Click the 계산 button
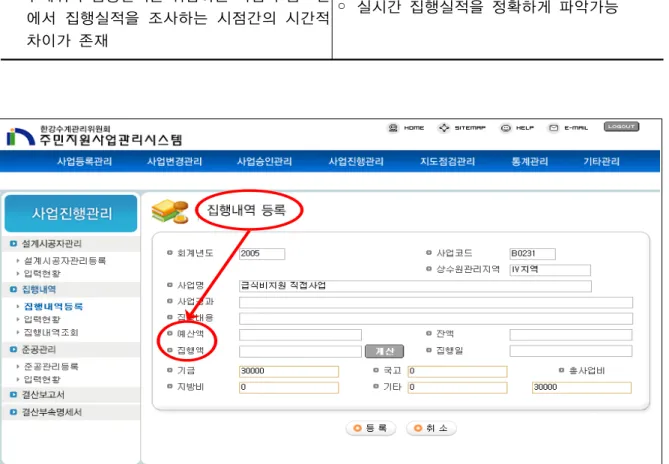This screenshot has height=464, width=669. pos(384,351)
